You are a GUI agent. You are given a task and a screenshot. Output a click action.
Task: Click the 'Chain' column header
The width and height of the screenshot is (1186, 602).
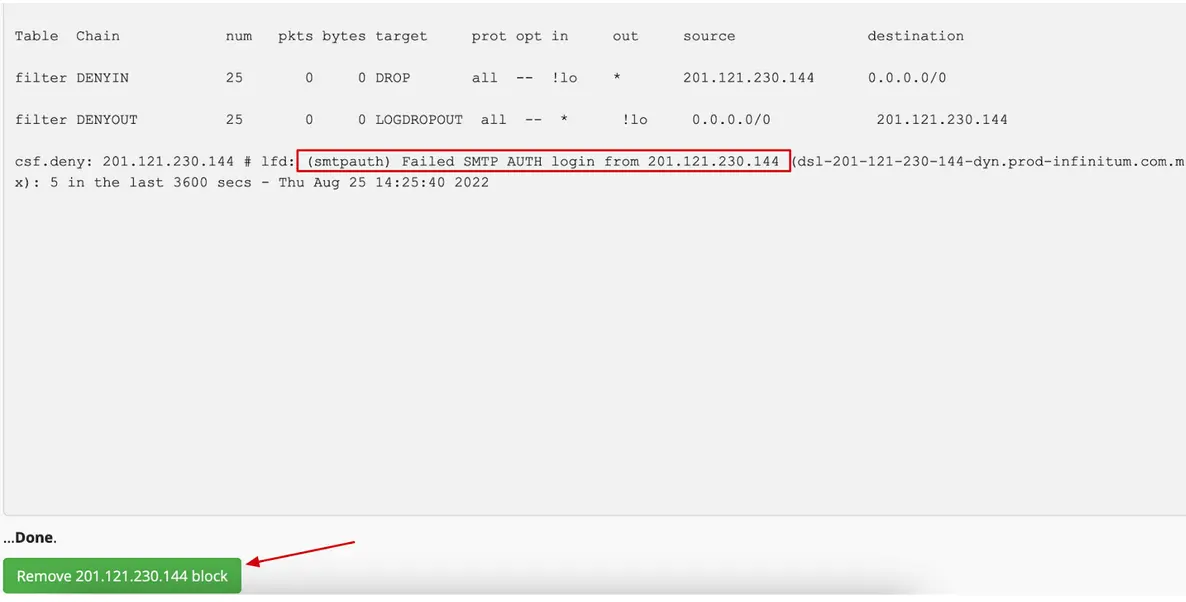pyautogui.click(x=98, y=36)
